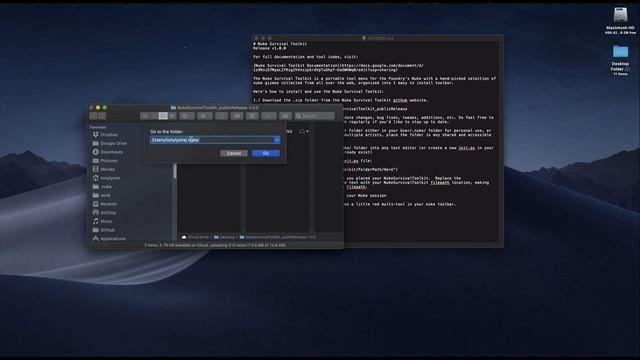Screen dimensions: 640x360
Task: Click the Favorites header in the sidebar
Action: pos(98,127)
